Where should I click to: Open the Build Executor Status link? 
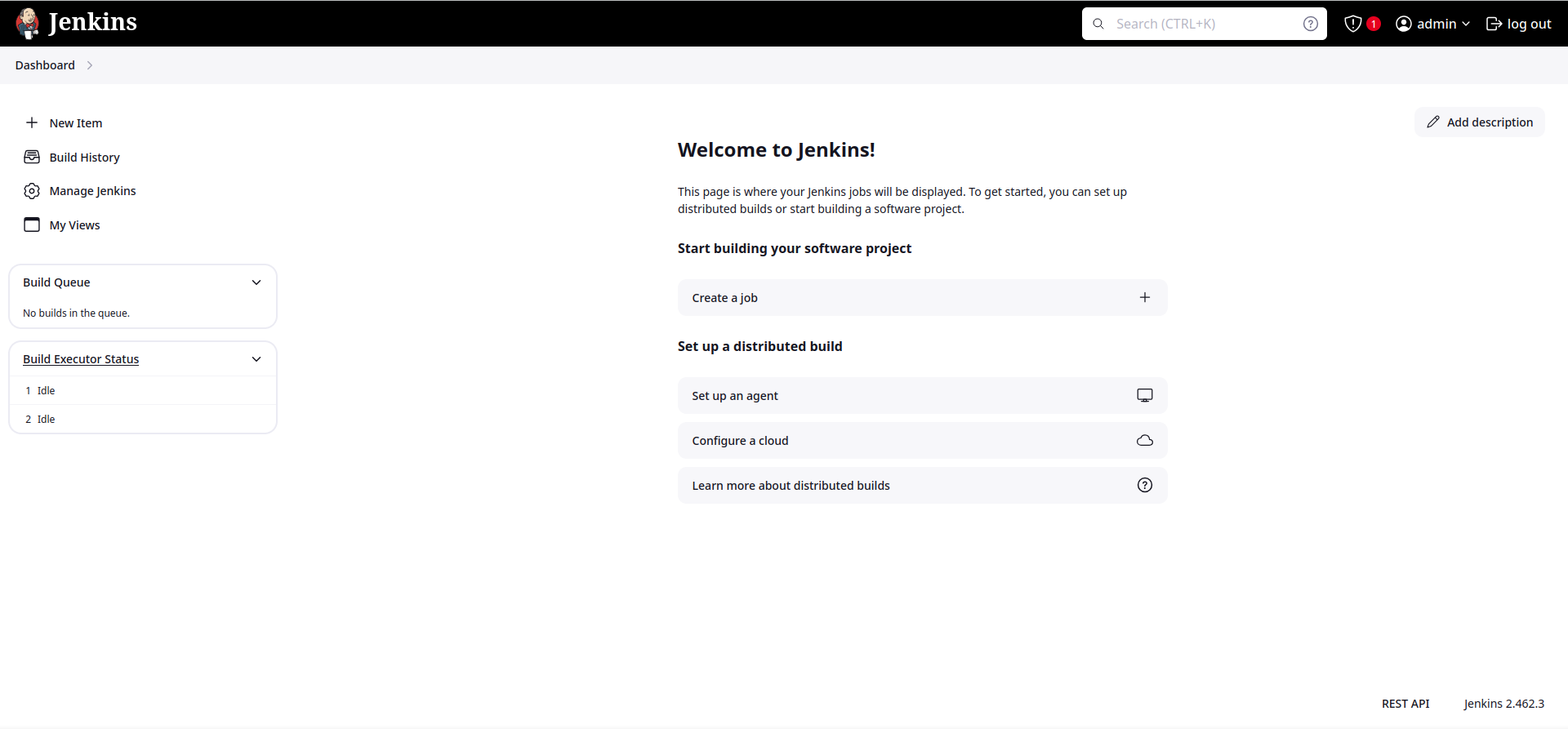(x=81, y=359)
